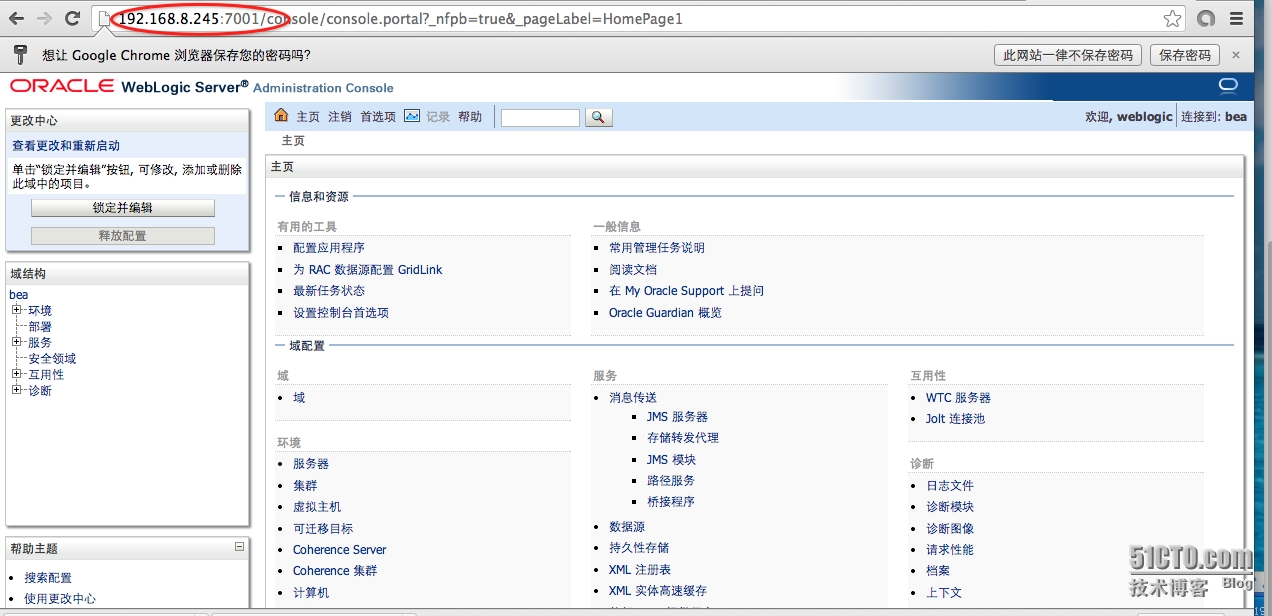The width and height of the screenshot is (1272, 616).
Task: Select 部署 in domain tree
Action: 40,327
